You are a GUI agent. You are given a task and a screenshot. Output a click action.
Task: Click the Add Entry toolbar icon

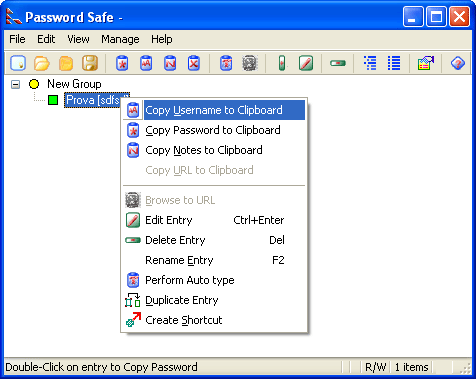(282, 63)
